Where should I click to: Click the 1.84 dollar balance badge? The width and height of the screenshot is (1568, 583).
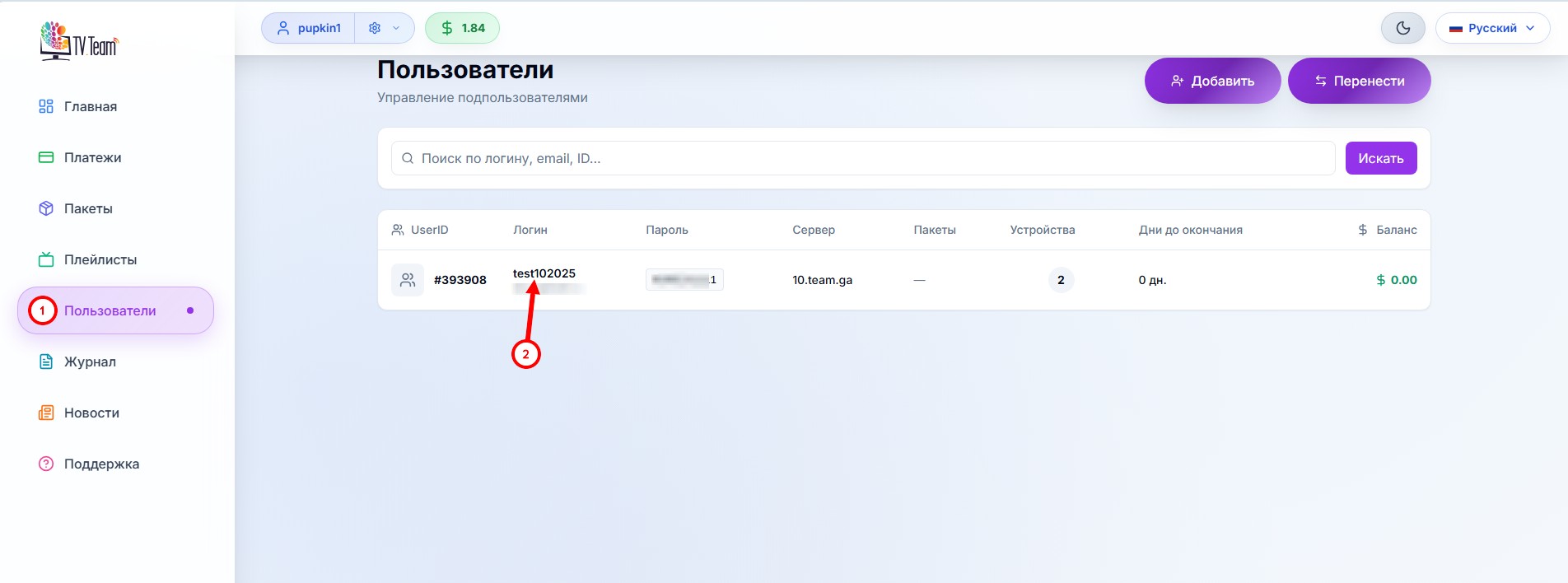462,28
